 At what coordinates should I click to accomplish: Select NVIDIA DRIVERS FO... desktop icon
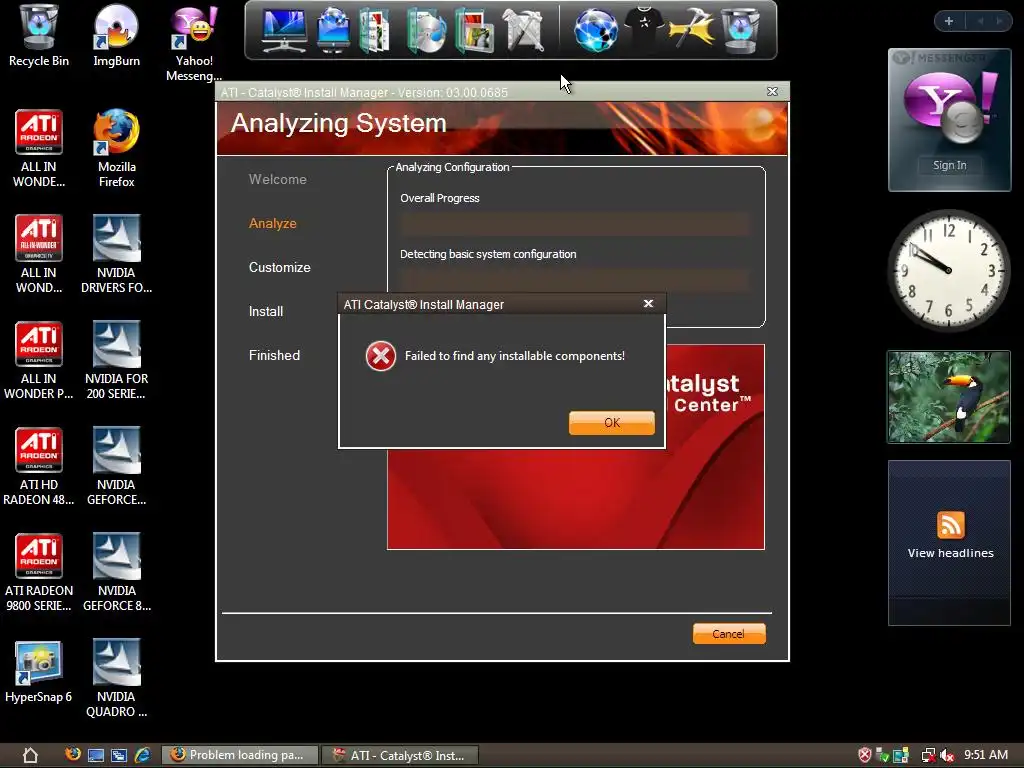coord(116,255)
